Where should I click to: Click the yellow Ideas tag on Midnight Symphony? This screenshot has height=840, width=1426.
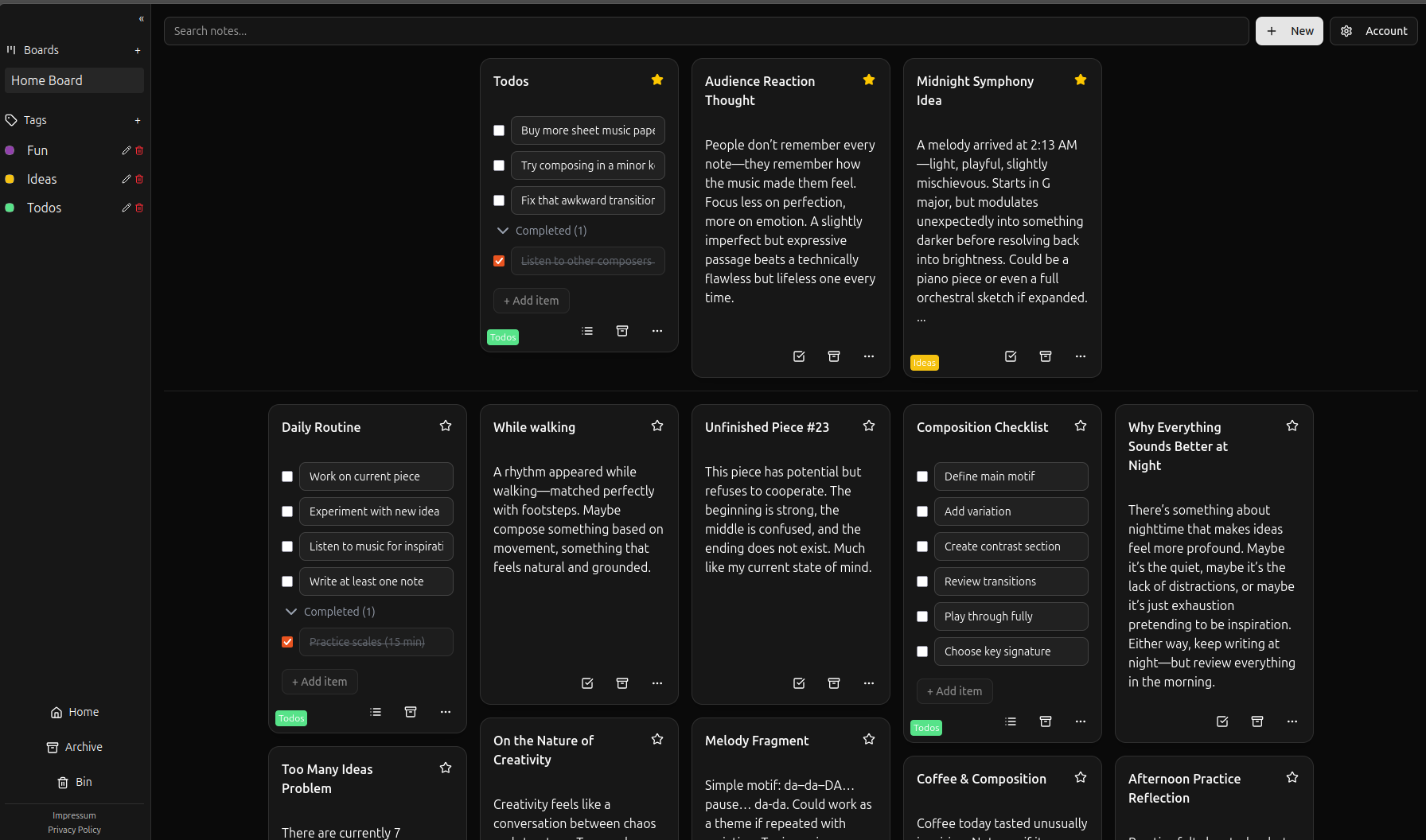click(x=924, y=363)
